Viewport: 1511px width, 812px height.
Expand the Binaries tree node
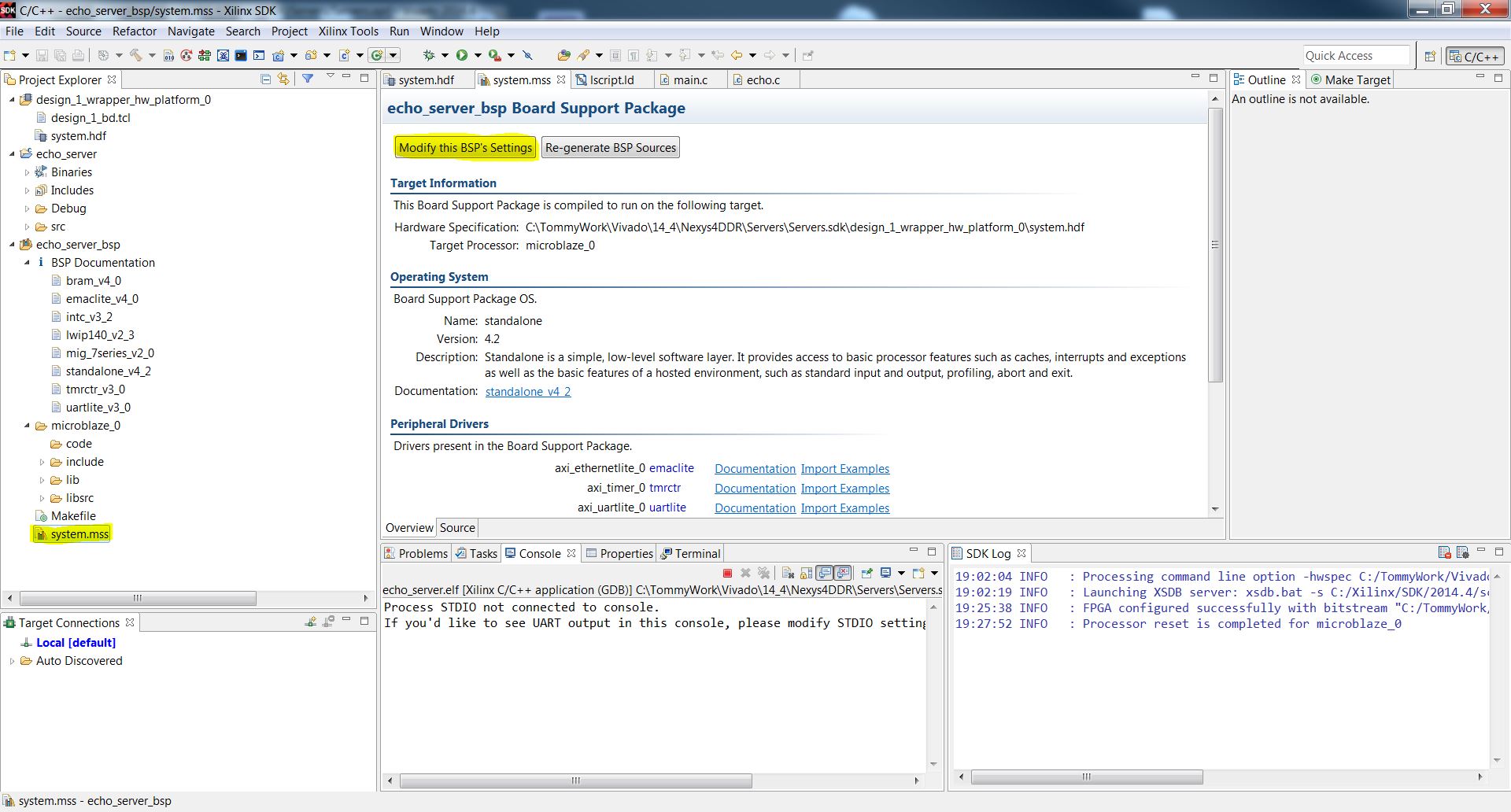point(27,172)
